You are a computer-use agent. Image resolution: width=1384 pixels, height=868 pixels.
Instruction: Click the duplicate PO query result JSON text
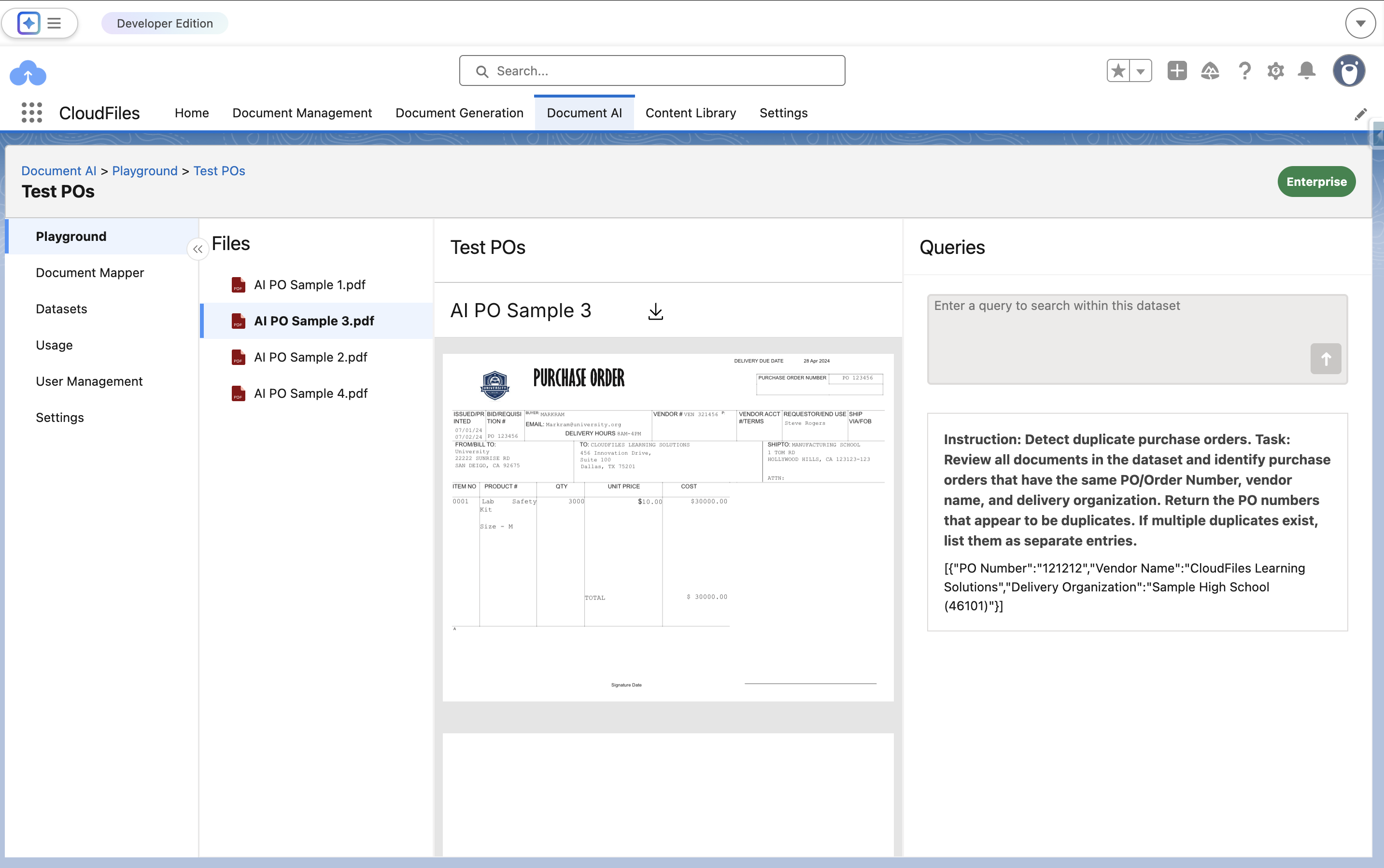coord(1124,587)
